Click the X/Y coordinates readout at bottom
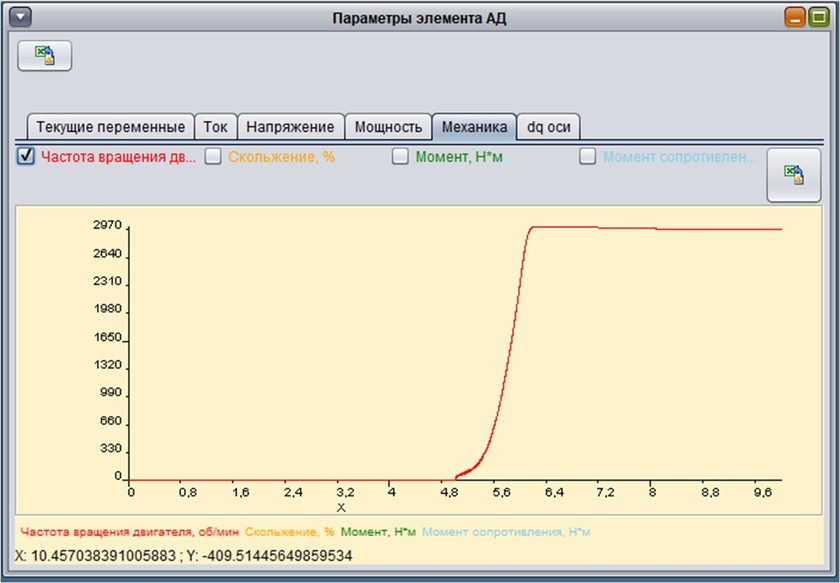Screen dimensions: 840x583 point(184,555)
